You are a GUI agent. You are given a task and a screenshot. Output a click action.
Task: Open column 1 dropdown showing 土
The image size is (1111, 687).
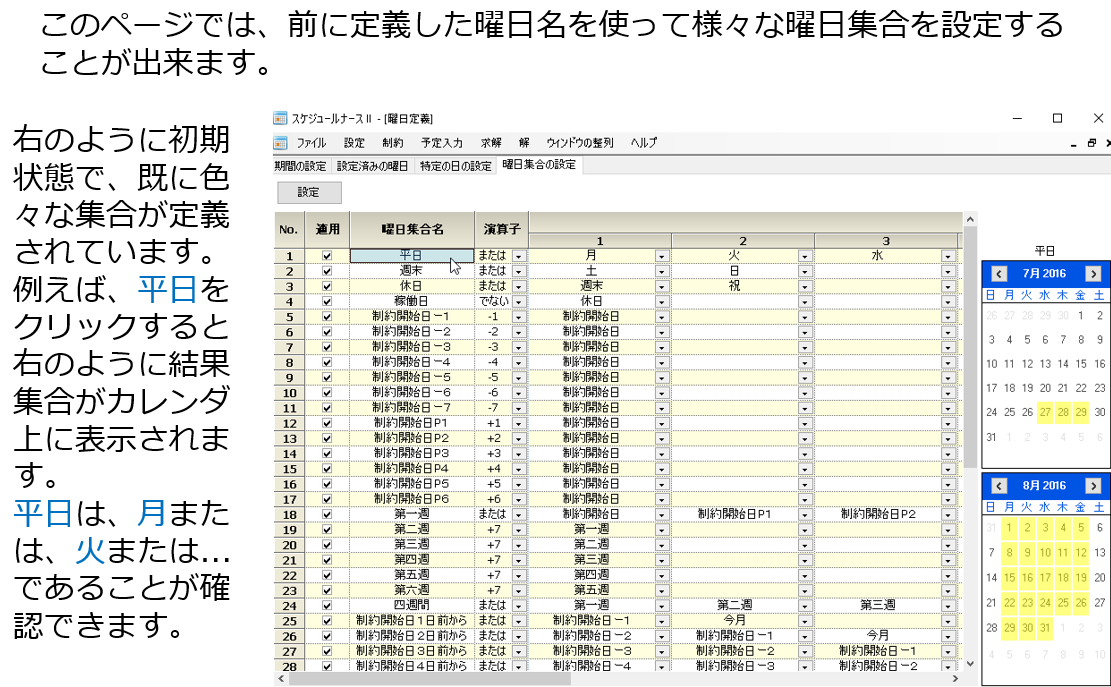(x=662, y=271)
